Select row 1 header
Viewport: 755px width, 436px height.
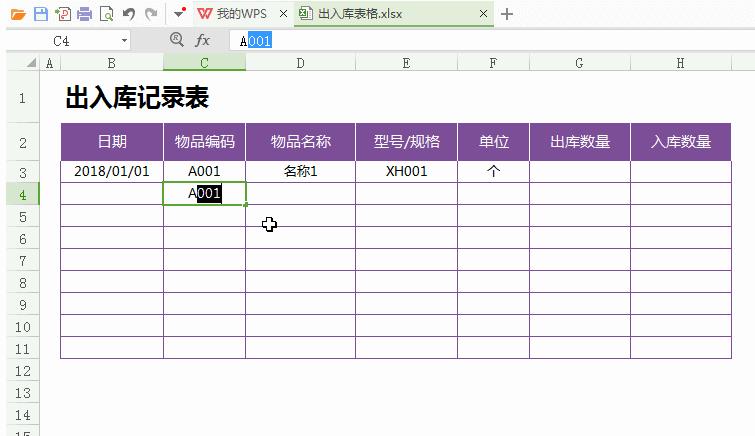23,98
